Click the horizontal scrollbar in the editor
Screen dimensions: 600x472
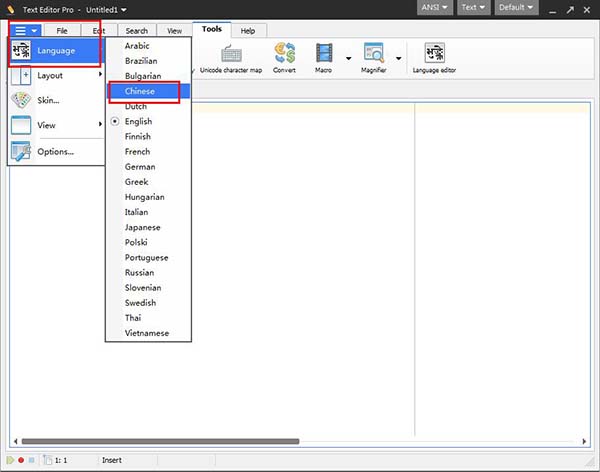160,441
